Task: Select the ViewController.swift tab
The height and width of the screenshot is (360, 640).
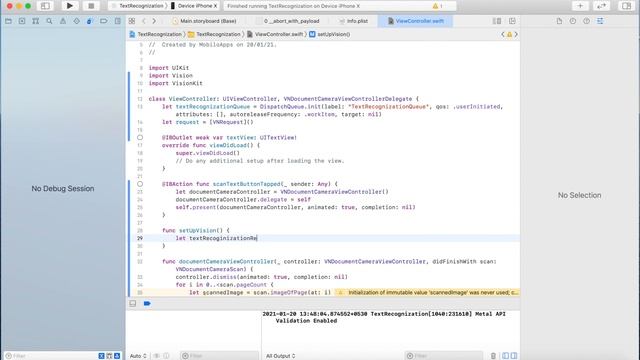Action: [415, 21]
